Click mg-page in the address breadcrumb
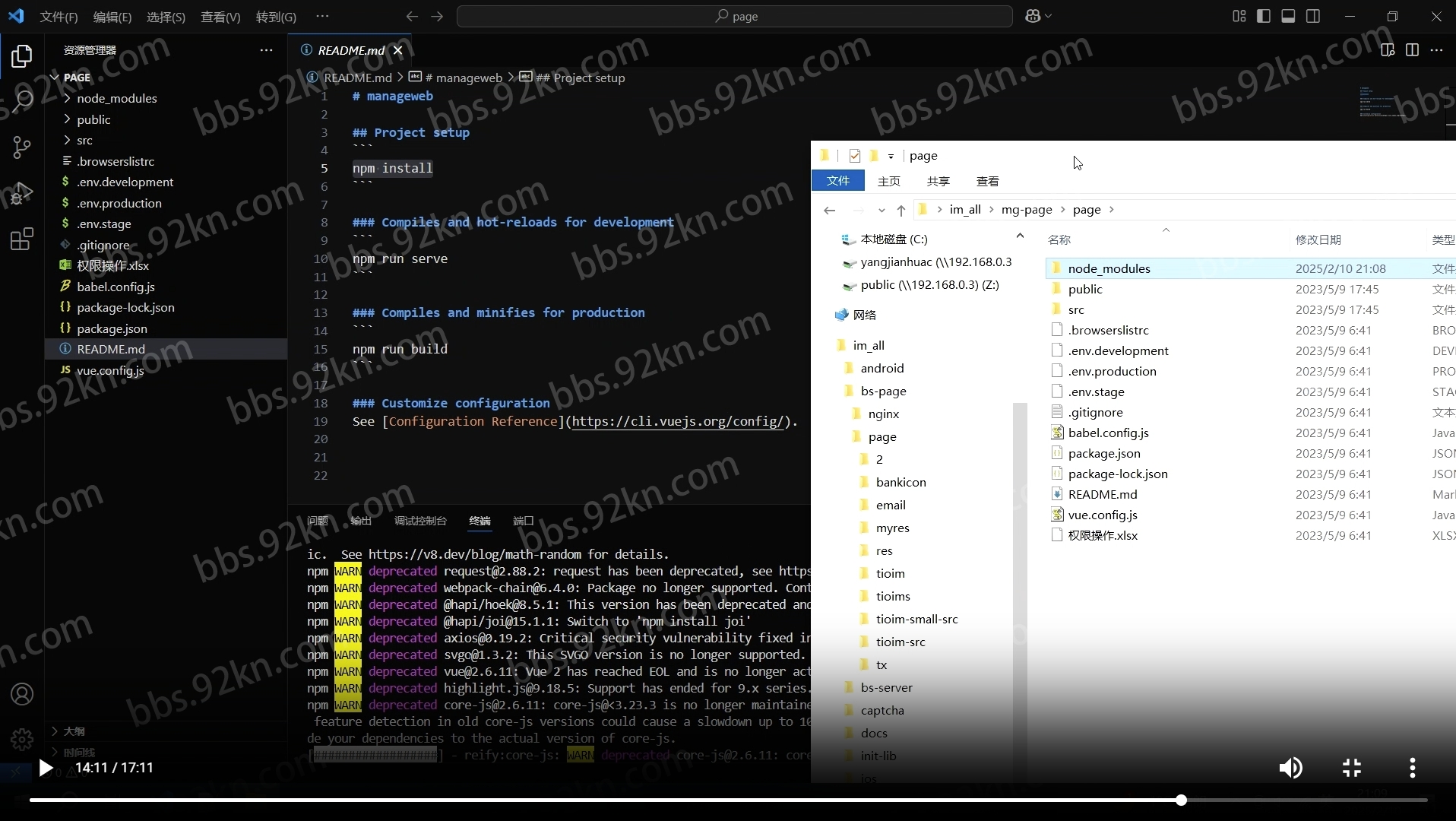The height and width of the screenshot is (821, 1456). click(x=1027, y=210)
